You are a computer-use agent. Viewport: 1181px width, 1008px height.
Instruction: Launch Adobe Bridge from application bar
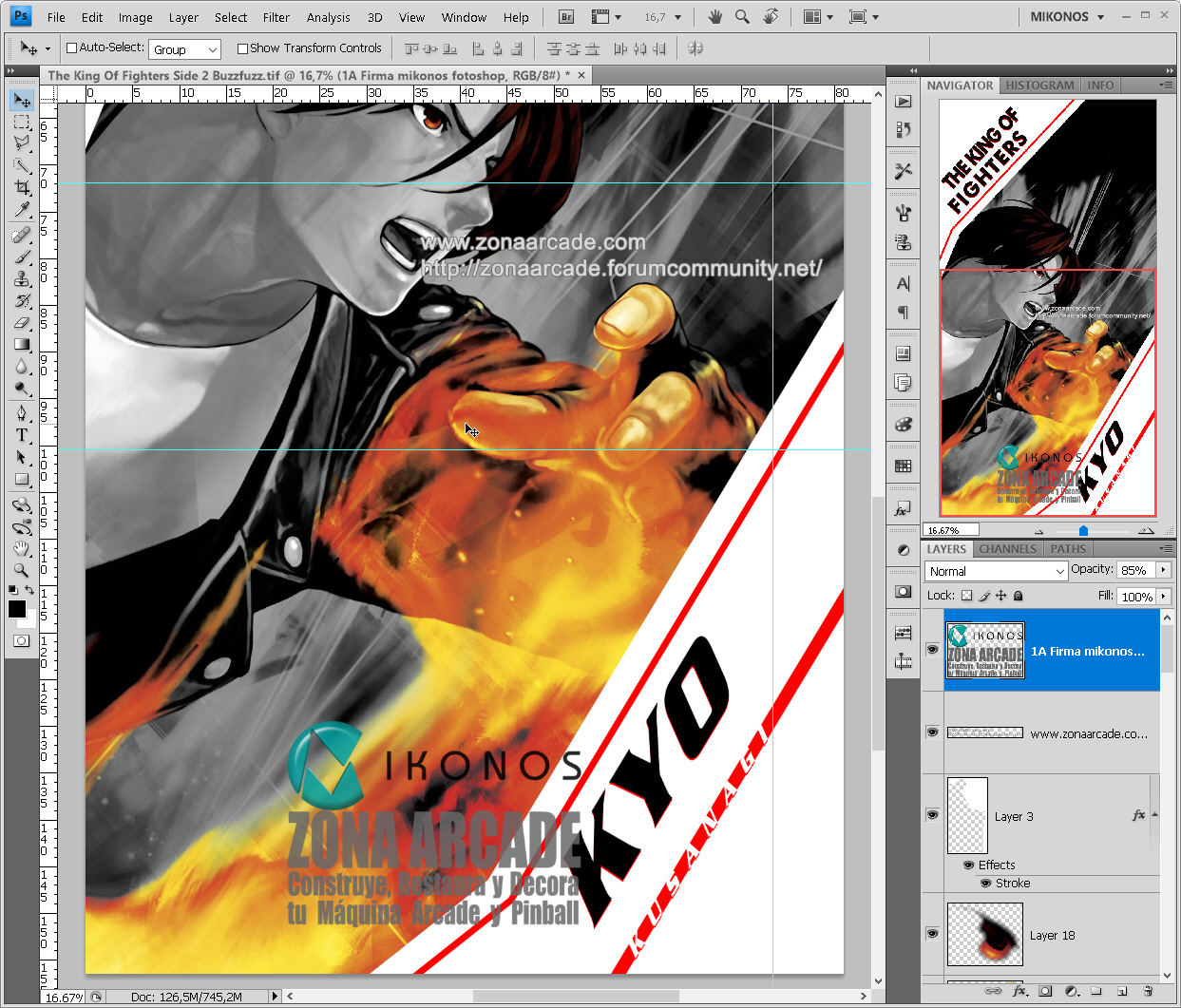click(x=566, y=17)
